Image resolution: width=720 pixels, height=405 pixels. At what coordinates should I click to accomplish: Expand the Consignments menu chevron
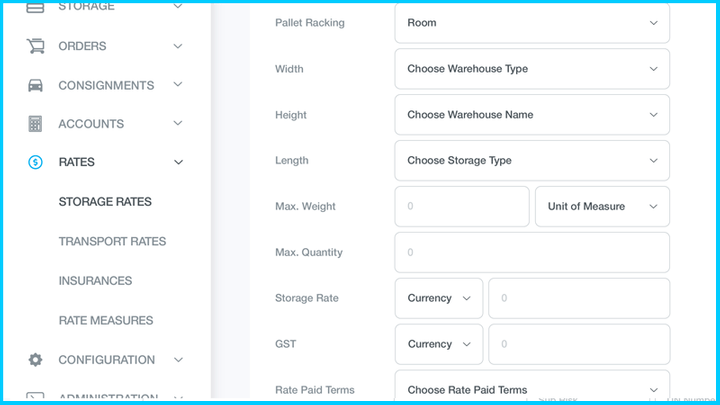[178, 85]
